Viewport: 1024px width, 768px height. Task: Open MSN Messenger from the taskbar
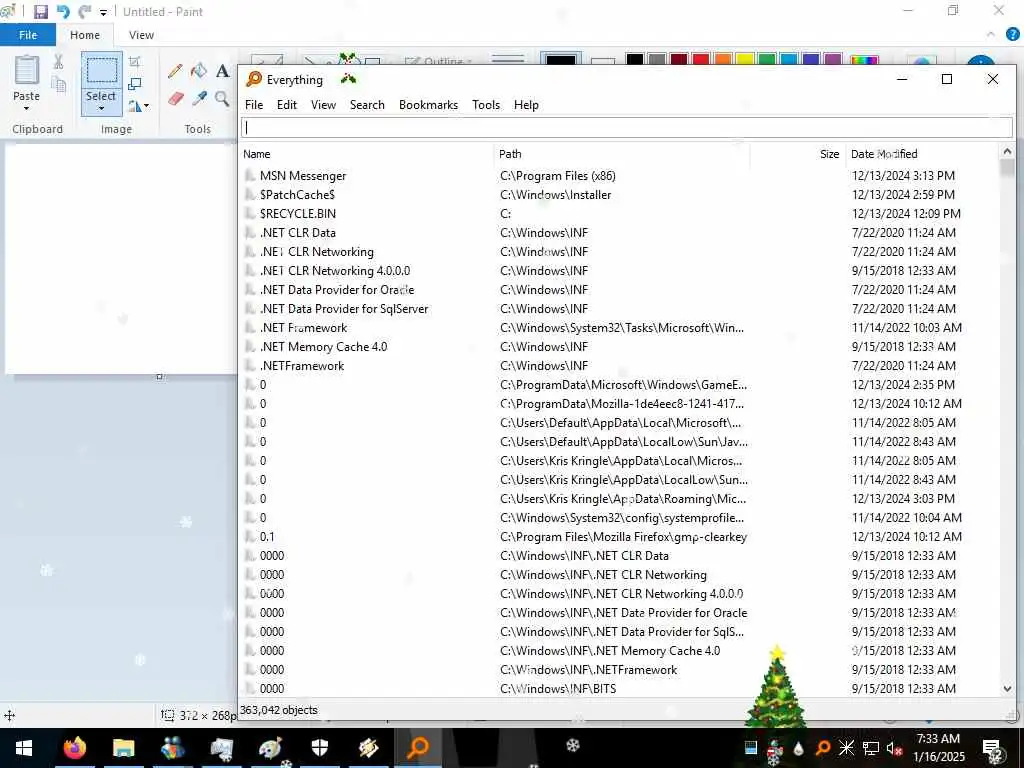[x=172, y=748]
